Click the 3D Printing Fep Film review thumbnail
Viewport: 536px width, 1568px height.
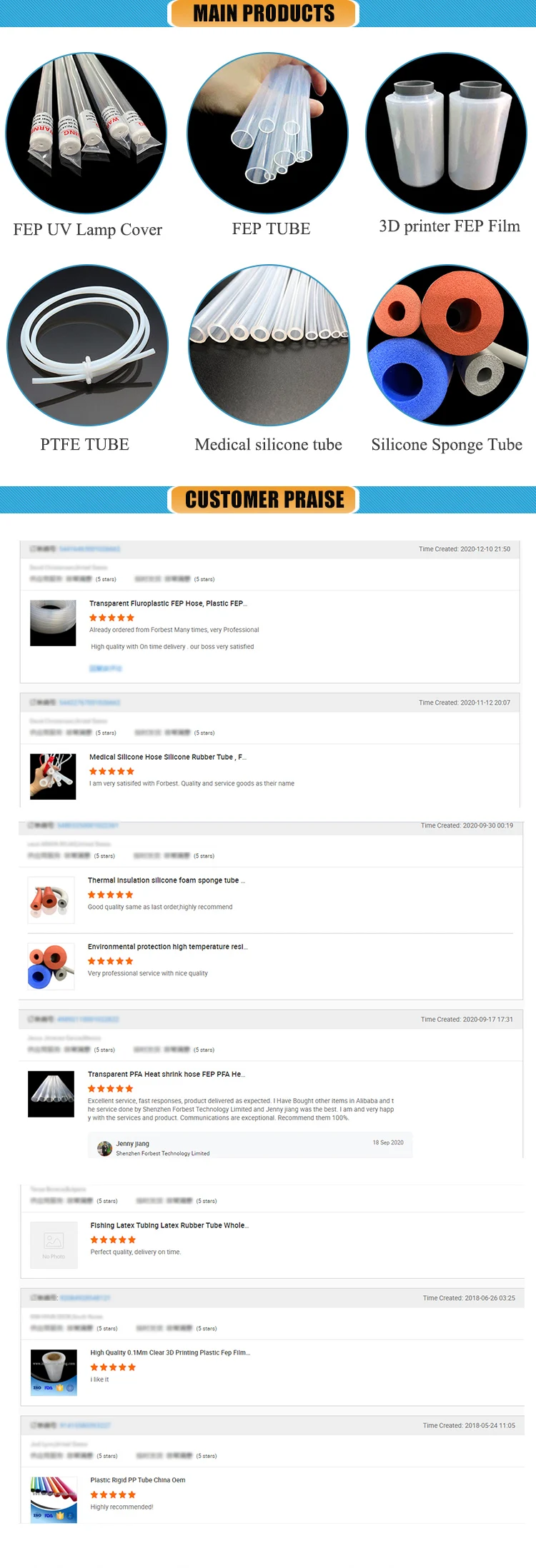54,1372
